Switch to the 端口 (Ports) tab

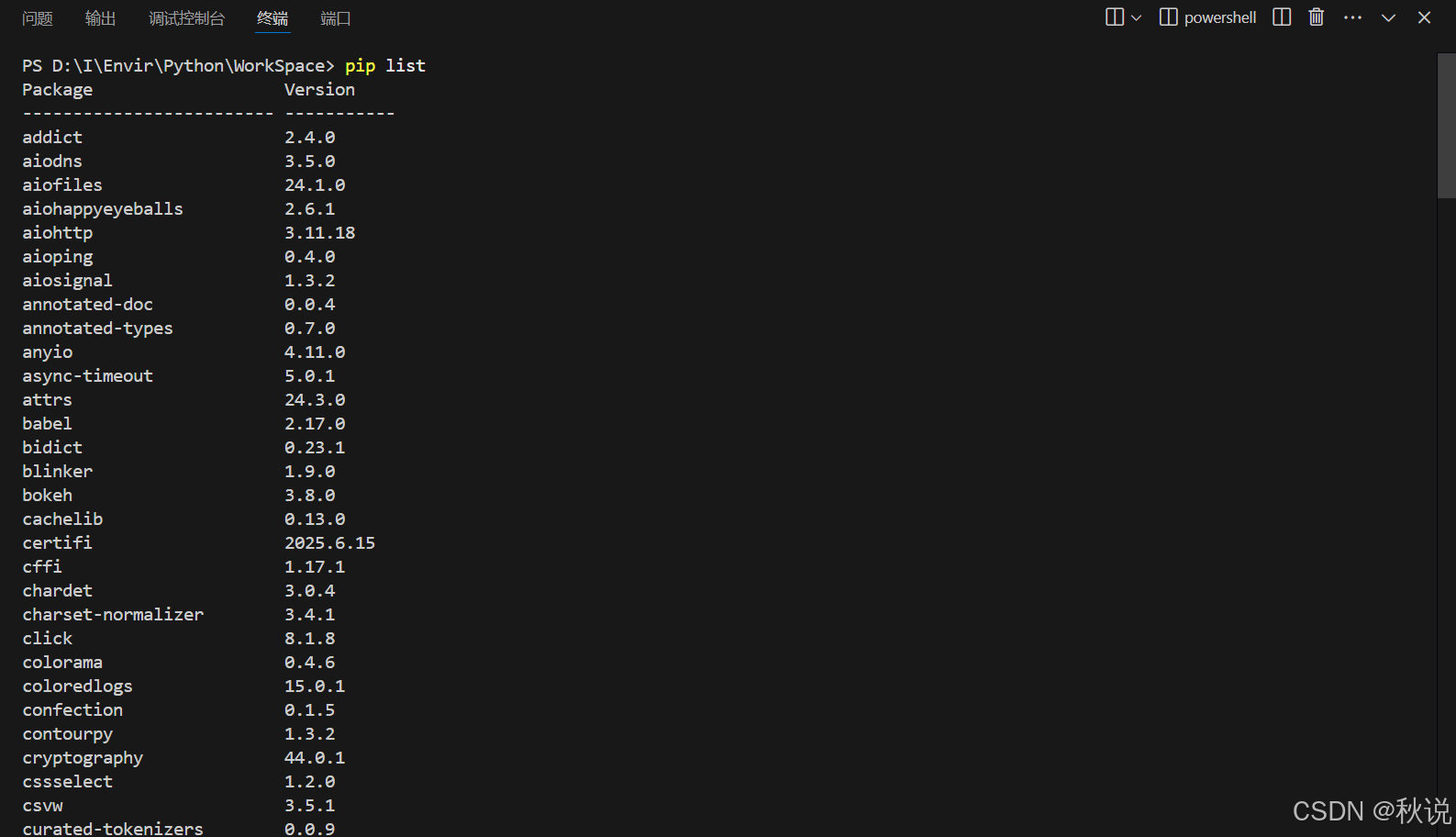point(335,18)
